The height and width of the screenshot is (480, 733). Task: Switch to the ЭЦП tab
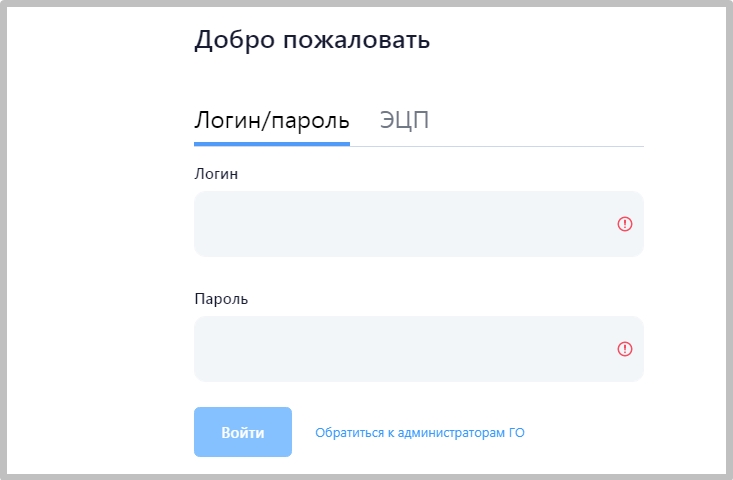(x=404, y=121)
